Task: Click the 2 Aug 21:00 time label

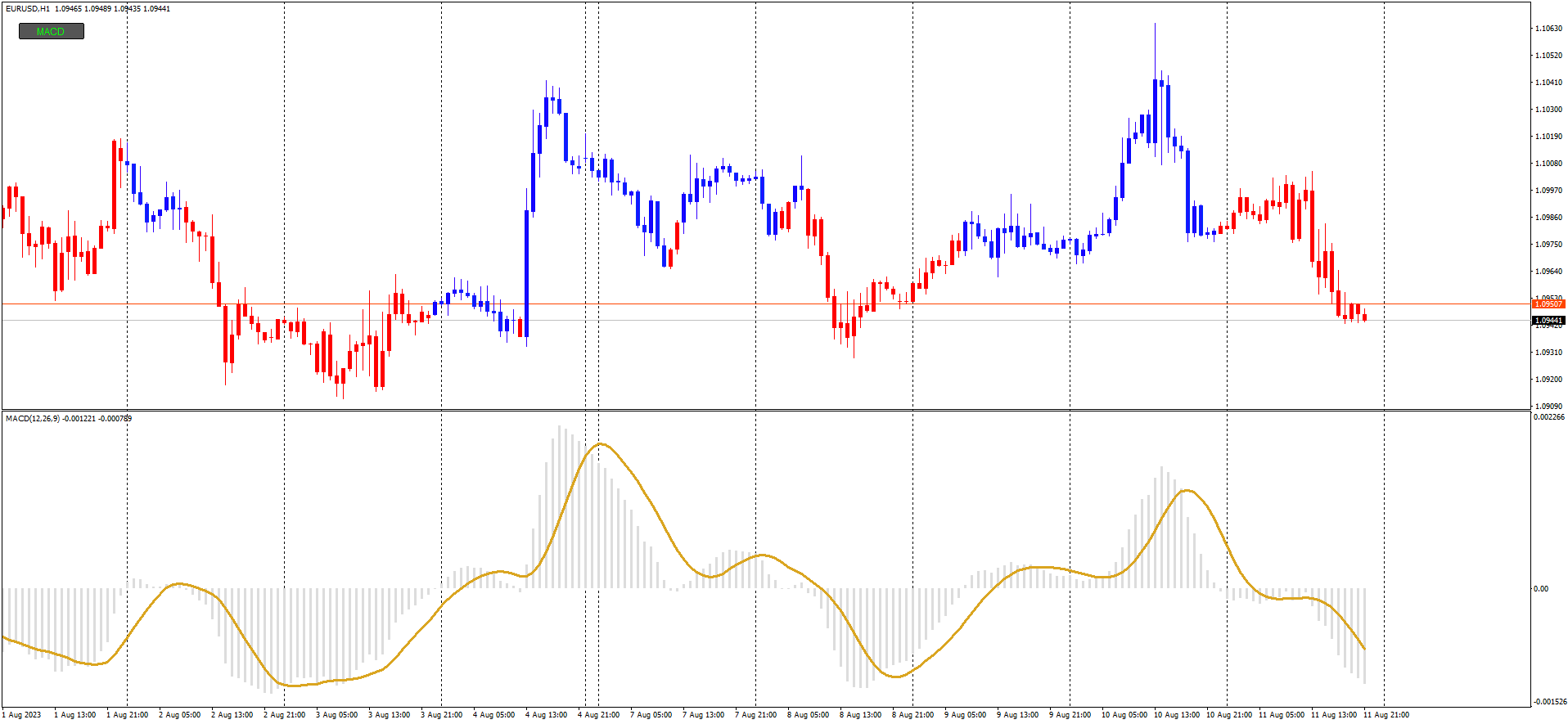Action: [284, 715]
